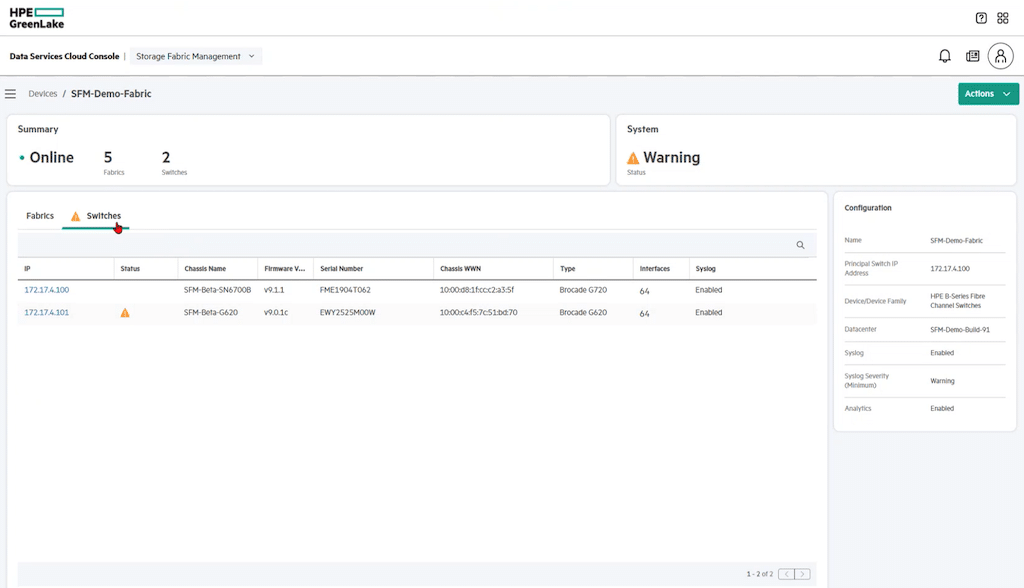Viewport: 1024px width, 588px height.
Task: Click firmware version v9.1.1
Action: [274, 290]
